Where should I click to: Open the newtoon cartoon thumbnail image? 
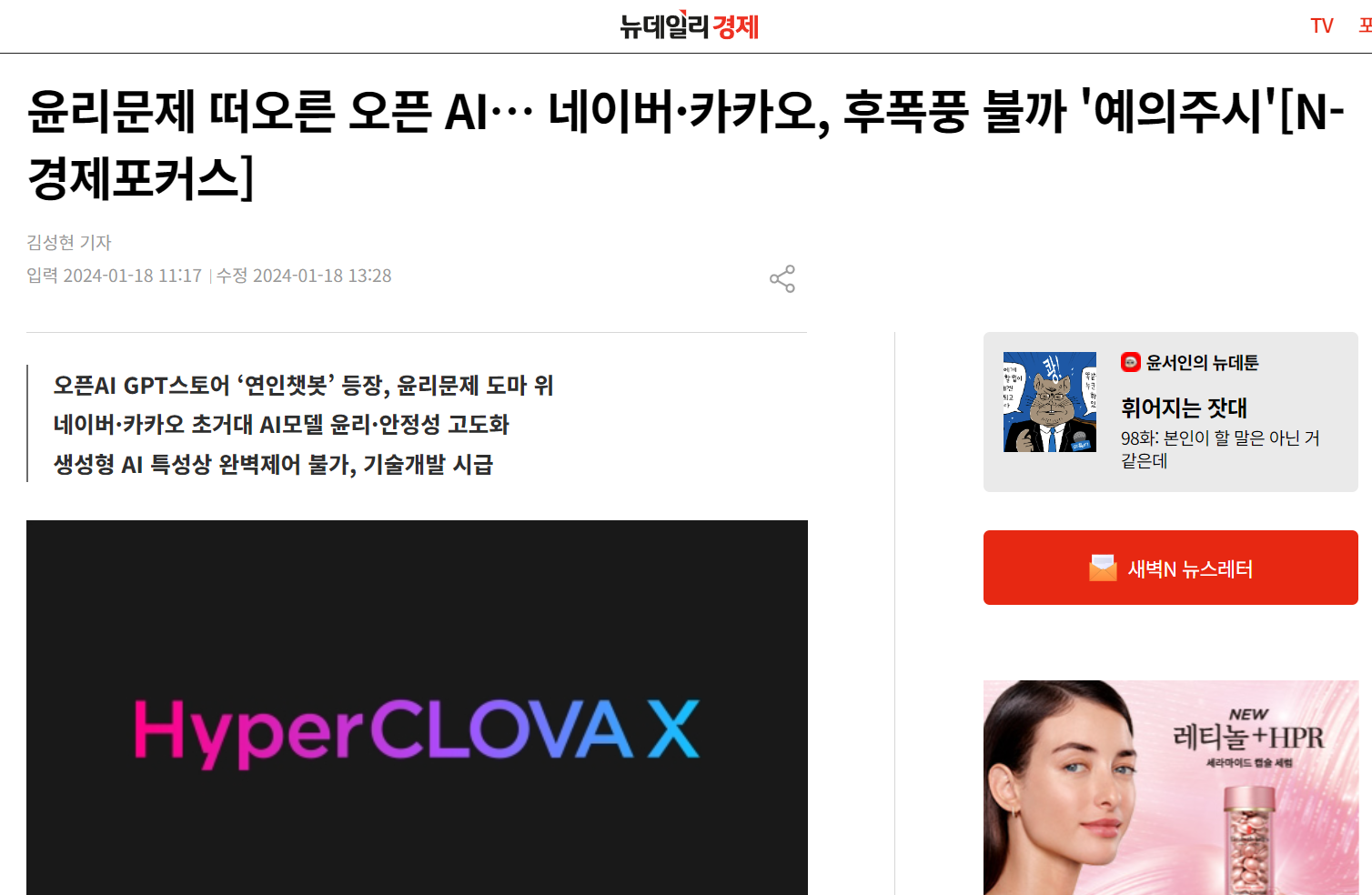1050,402
